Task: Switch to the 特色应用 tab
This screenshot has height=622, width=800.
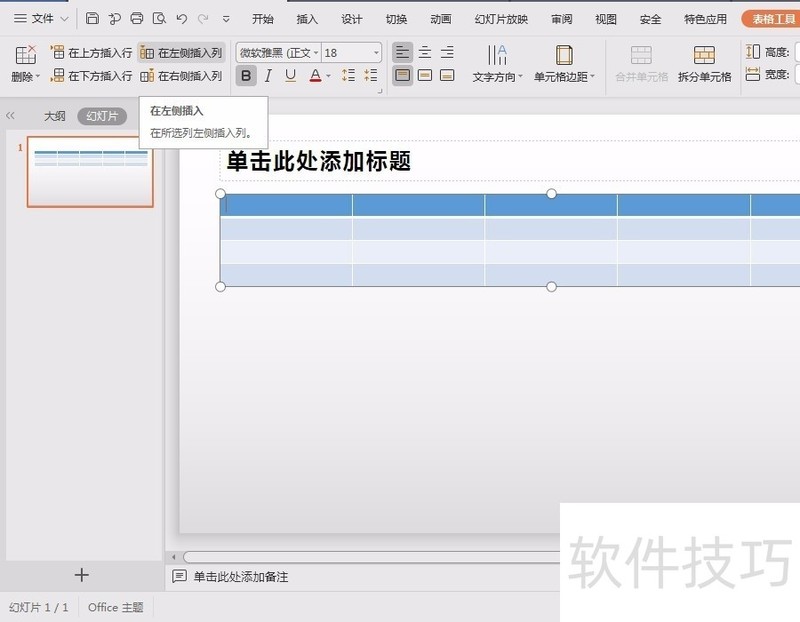Action: point(706,19)
